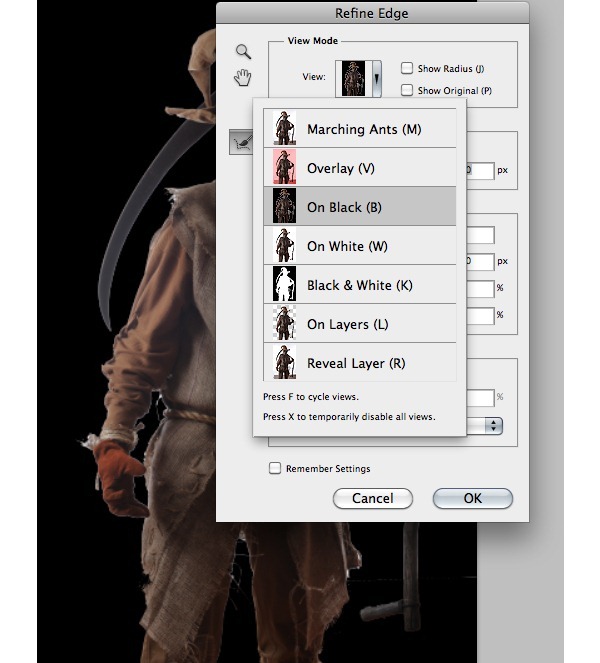This screenshot has height=663, width=600.
Task: Select the Refine Radius brush tool
Action: (241, 142)
